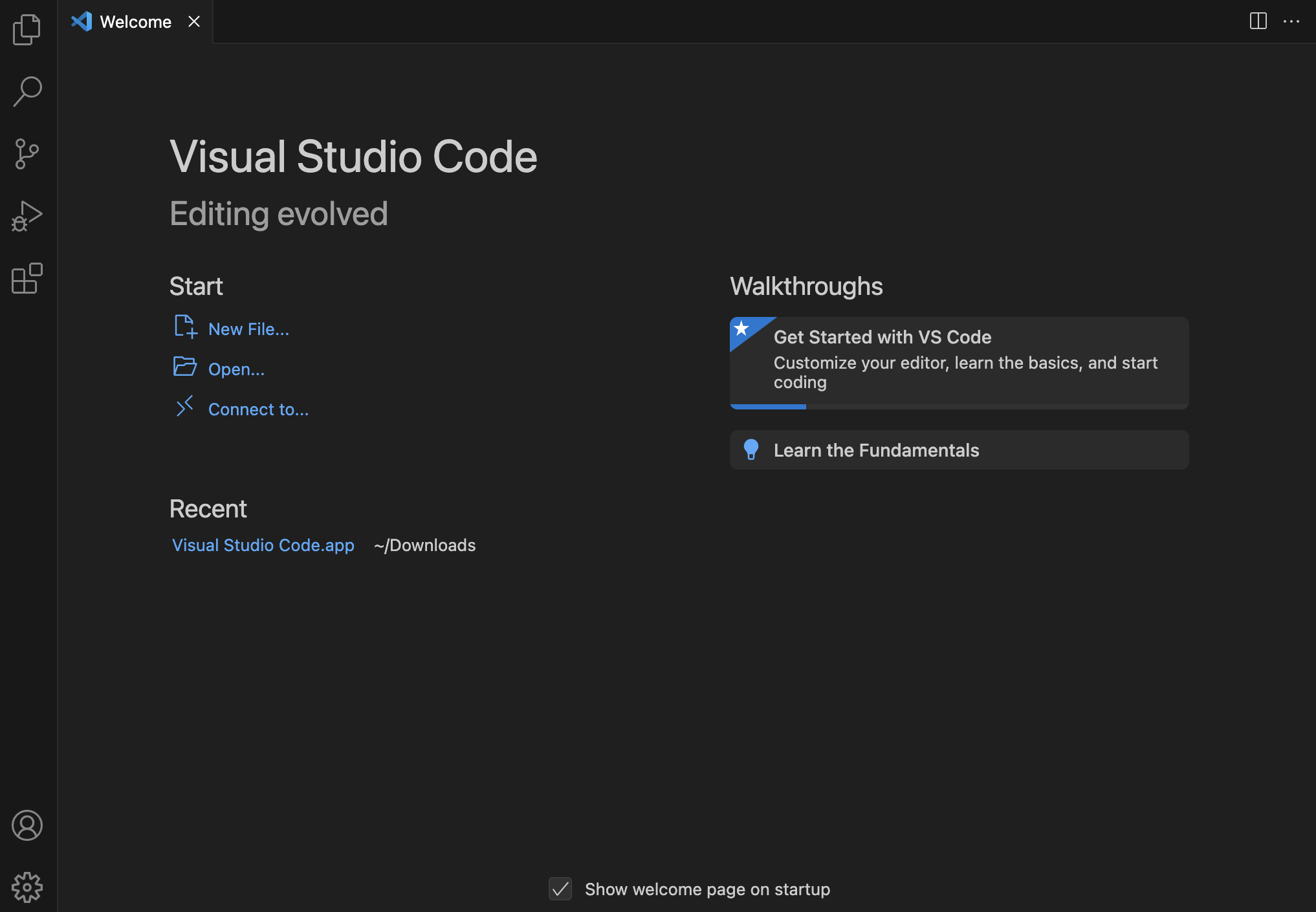The image size is (1316, 912).
Task: Click the lightbulb icon on Learn the Fundamentals
Action: coord(751,450)
